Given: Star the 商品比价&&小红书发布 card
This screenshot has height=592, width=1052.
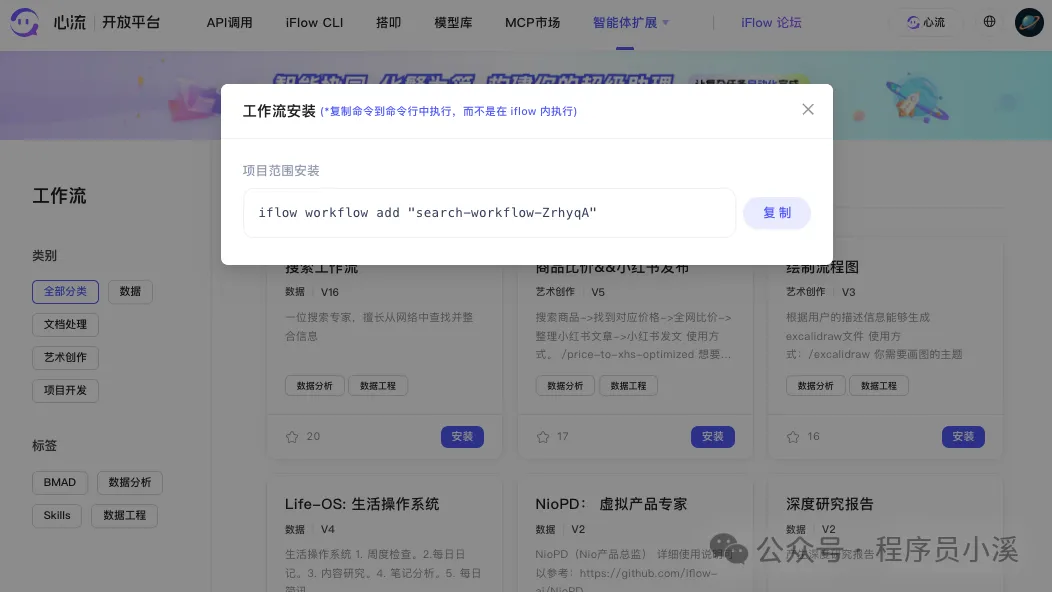Looking at the screenshot, I should 541,436.
